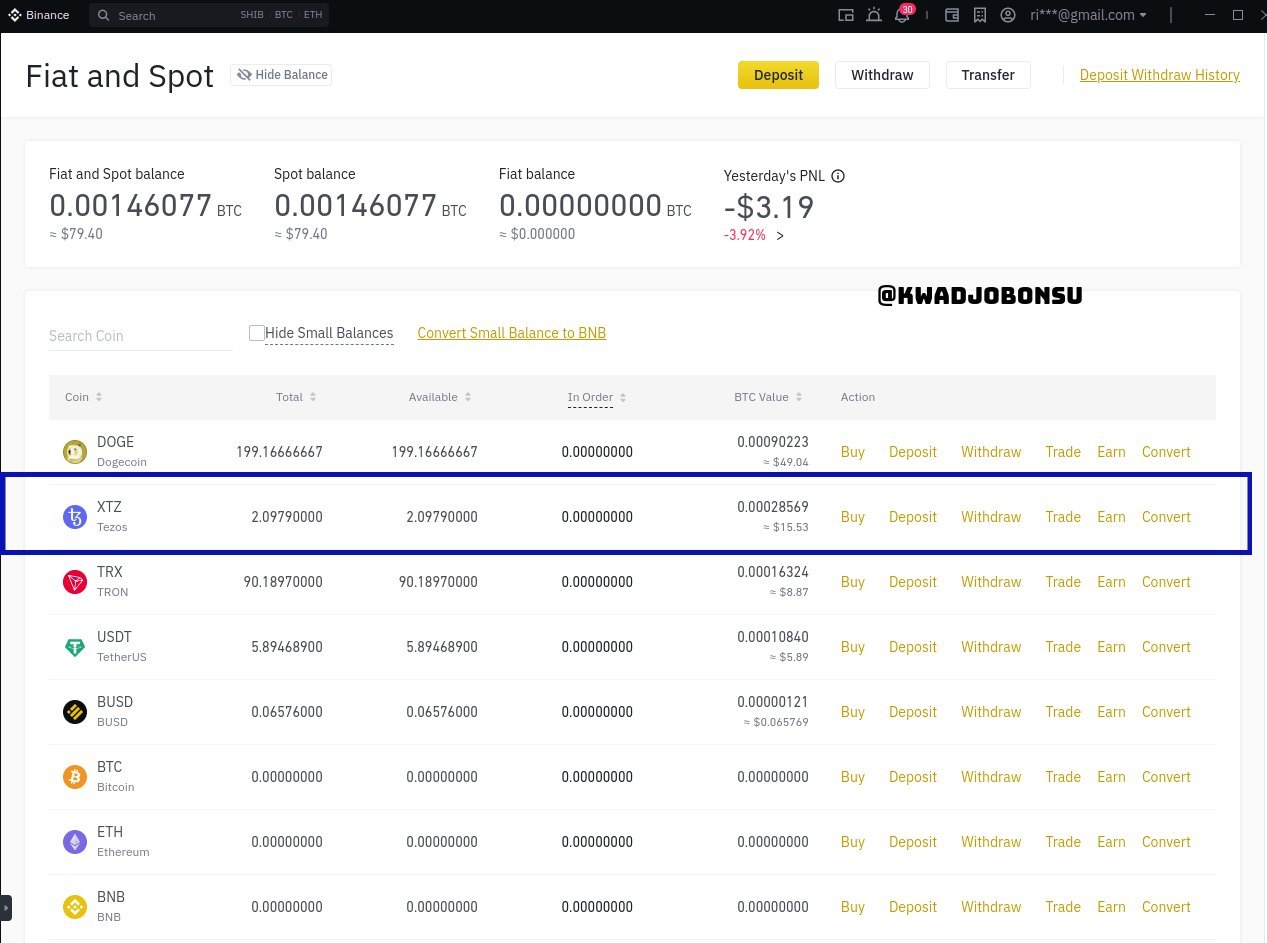Screen dimensions: 1267x943
Task: Expand Yesterday's PNL details arrow
Action: [x=780, y=236]
